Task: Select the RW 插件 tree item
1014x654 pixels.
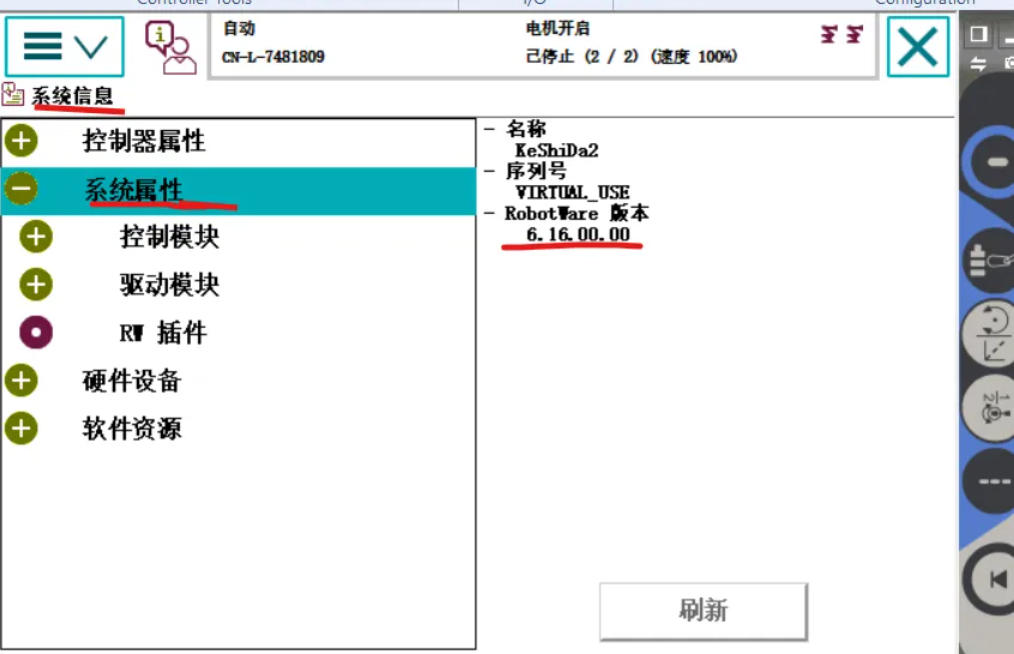Action: pyautogui.click(x=162, y=333)
